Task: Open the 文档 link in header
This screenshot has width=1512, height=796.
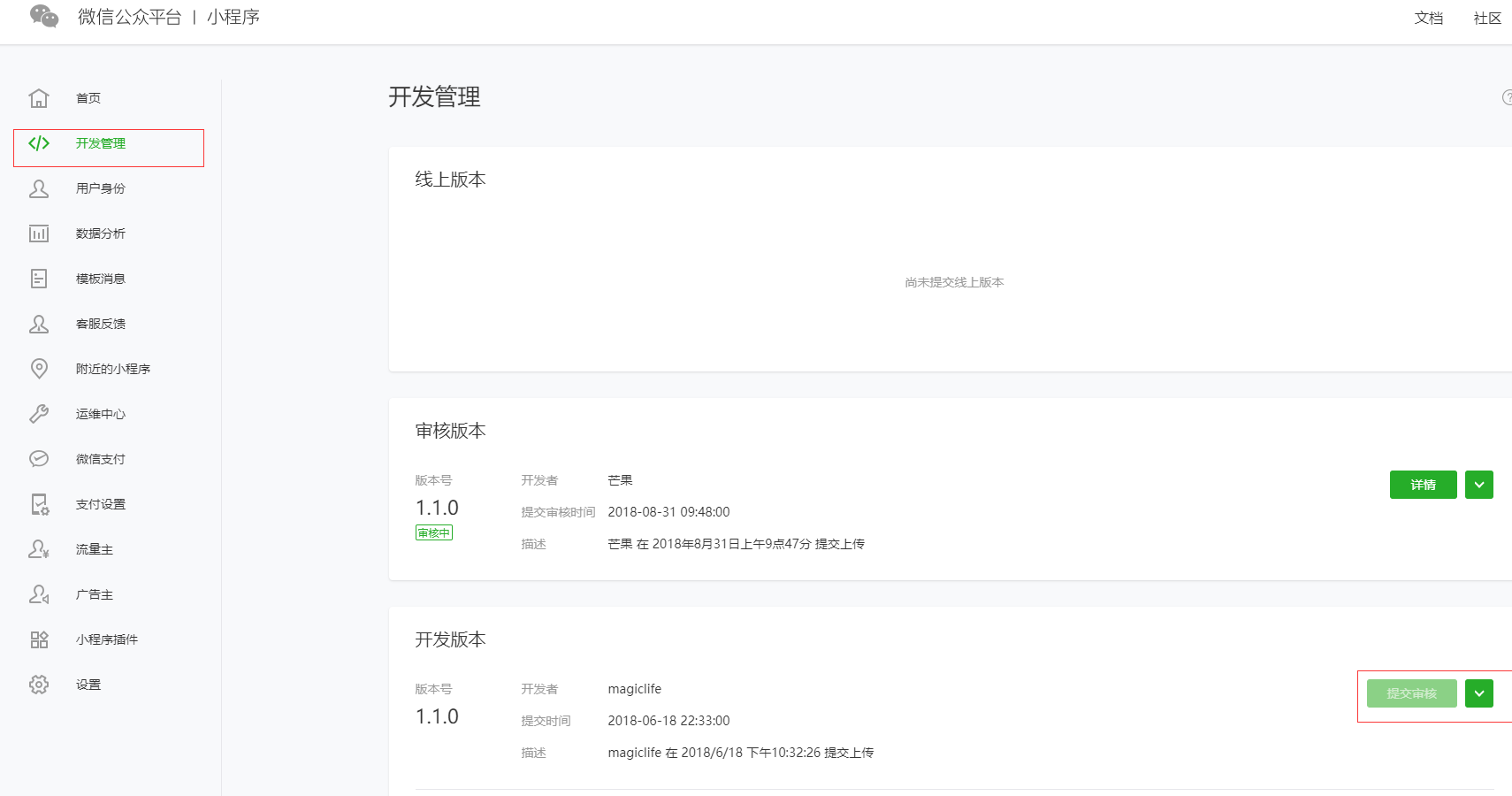Action: tap(1429, 18)
